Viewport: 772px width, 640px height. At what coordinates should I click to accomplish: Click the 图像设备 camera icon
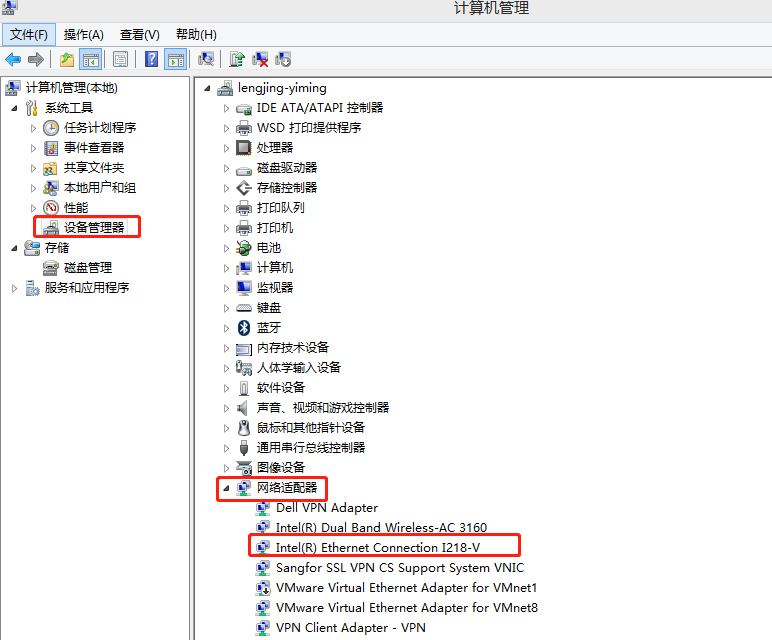pos(244,468)
